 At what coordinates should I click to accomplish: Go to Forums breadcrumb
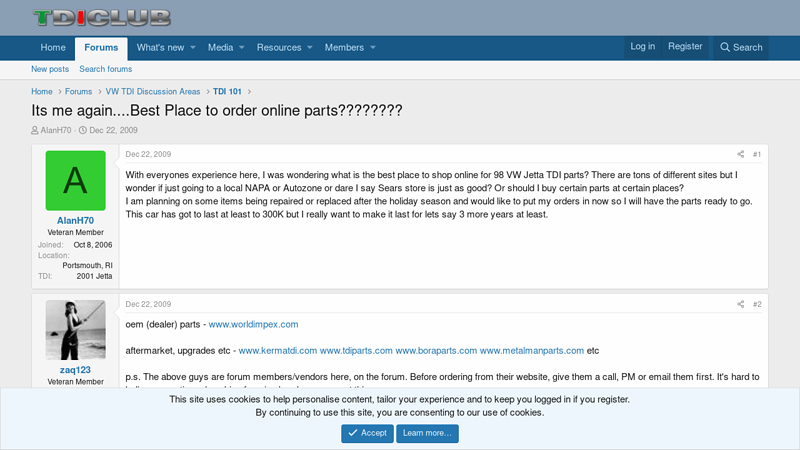pos(79,91)
